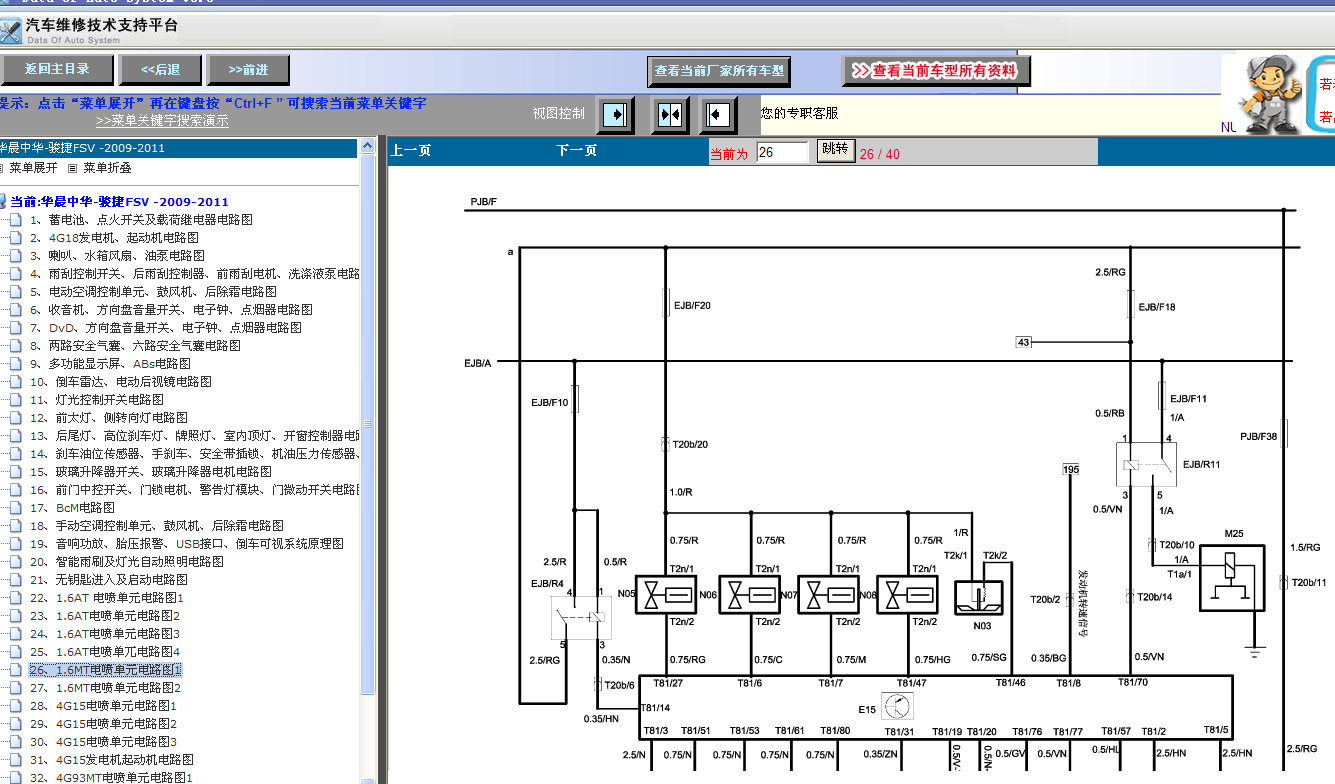Open 31、4G15发电机起动机电路图
Screen dimensions: 1335x784
[111, 760]
